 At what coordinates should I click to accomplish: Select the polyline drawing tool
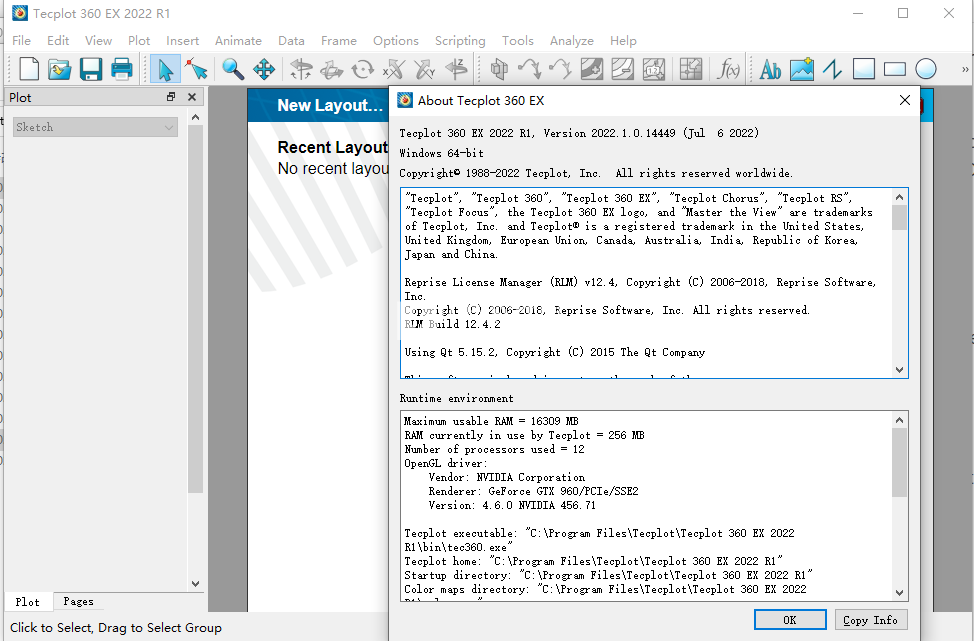[832, 69]
